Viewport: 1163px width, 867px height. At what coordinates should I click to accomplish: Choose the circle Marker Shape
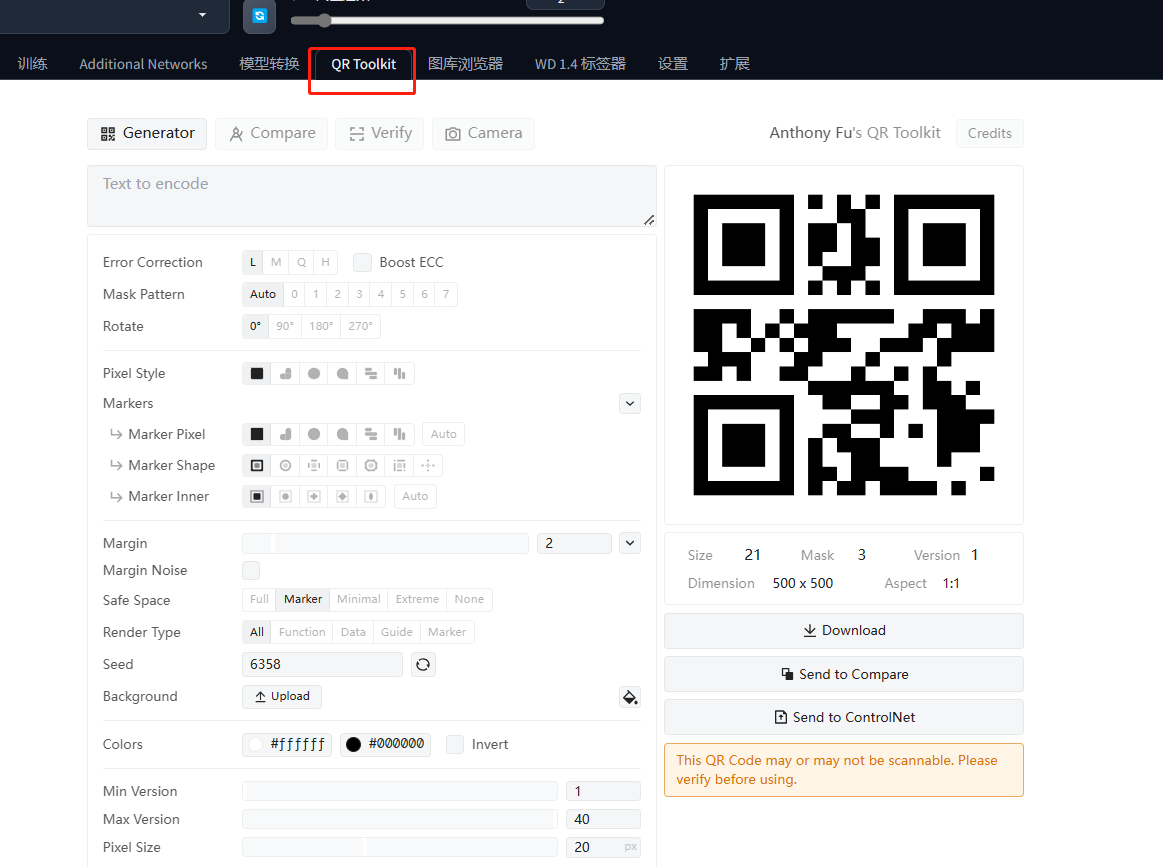click(x=286, y=466)
